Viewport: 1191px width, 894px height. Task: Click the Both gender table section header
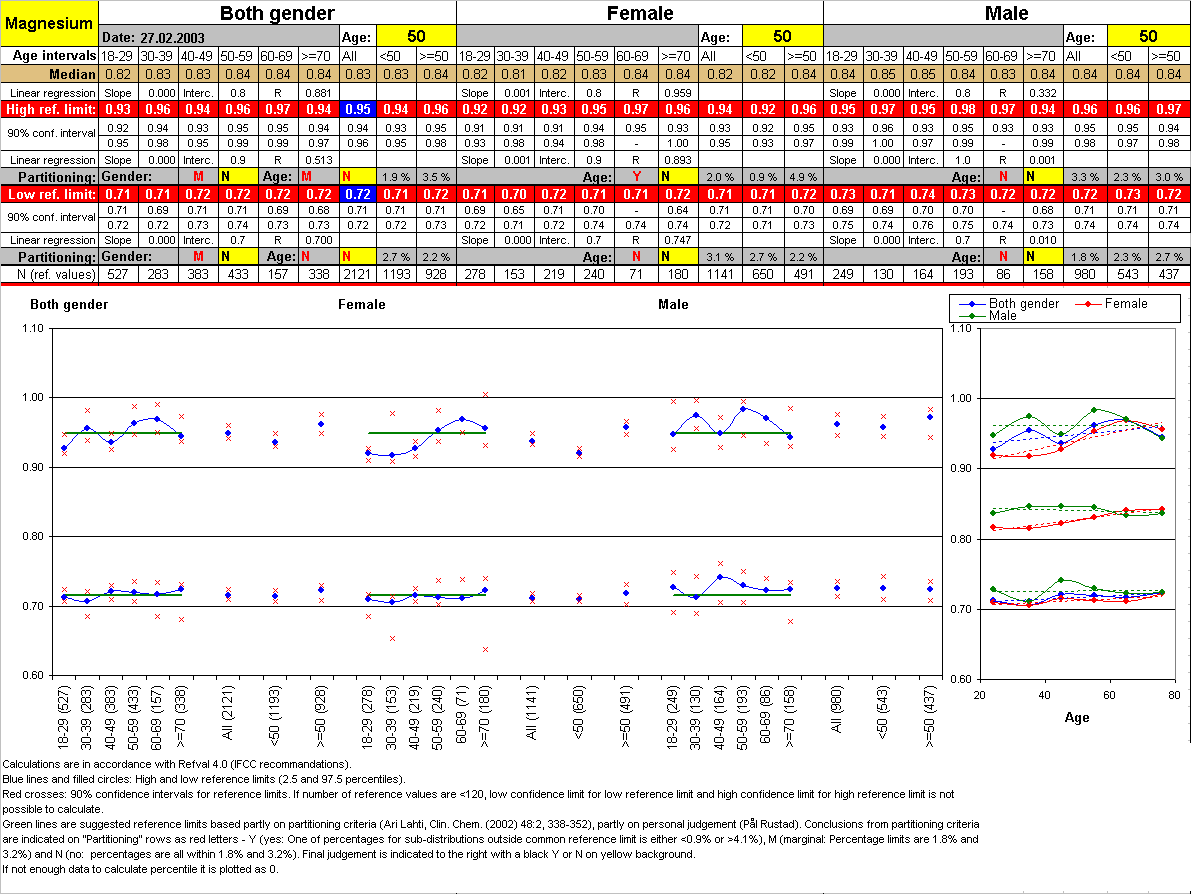coord(277,13)
